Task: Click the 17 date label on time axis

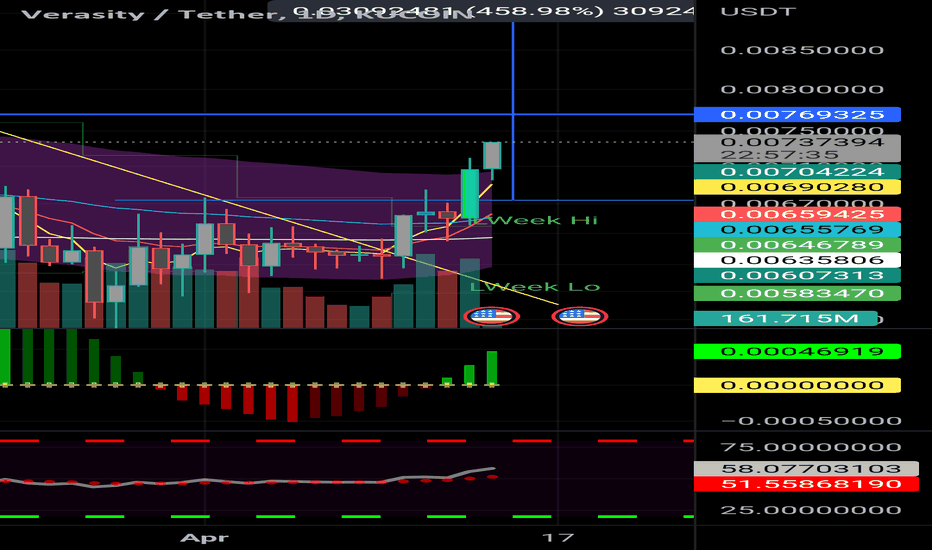Action: pyautogui.click(x=558, y=538)
